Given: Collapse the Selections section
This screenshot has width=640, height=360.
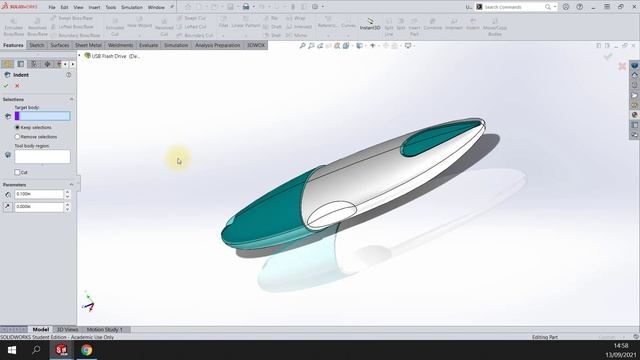Looking at the screenshot, I should pyautogui.click(x=71, y=99).
